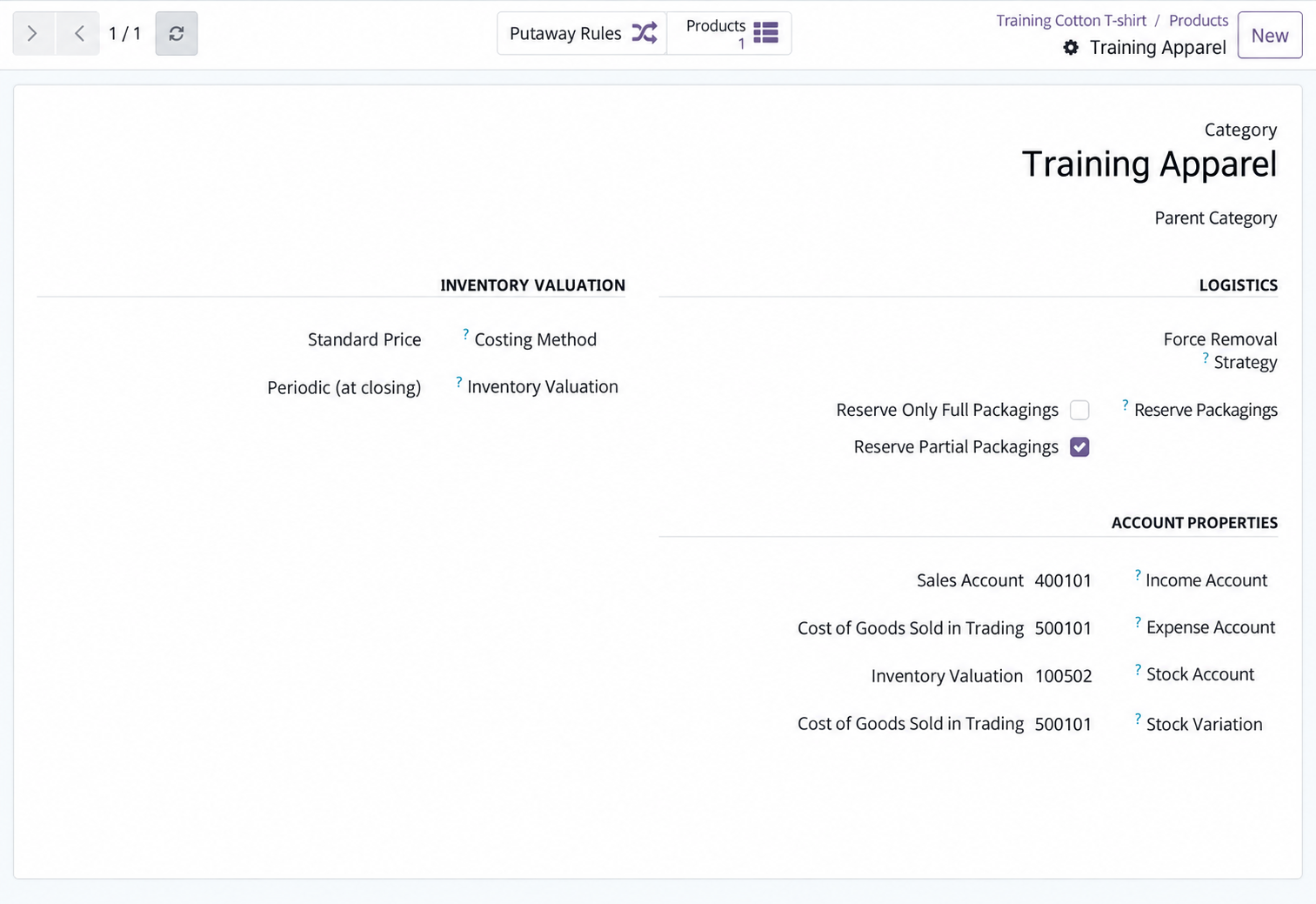Show help for Costing Method
The image size is (1316, 904).
pos(465,334)
